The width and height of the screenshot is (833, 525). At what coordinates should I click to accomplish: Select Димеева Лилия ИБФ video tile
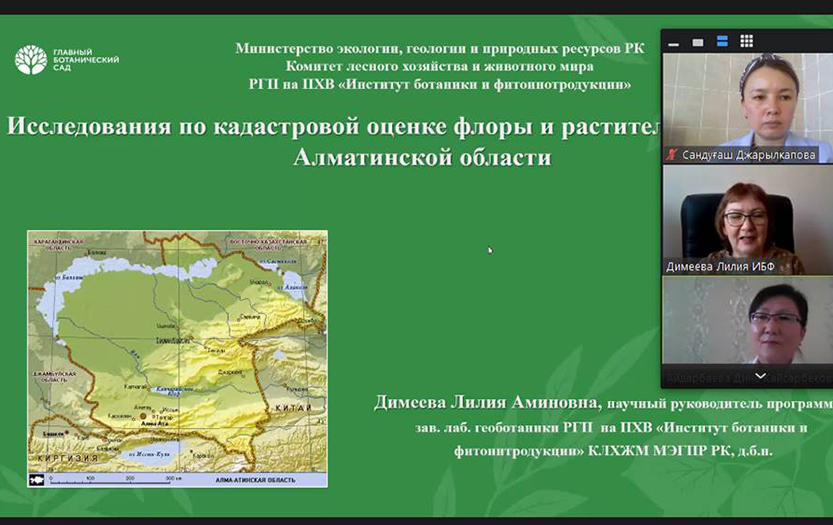pyautogui.click(x=746, y=213)
